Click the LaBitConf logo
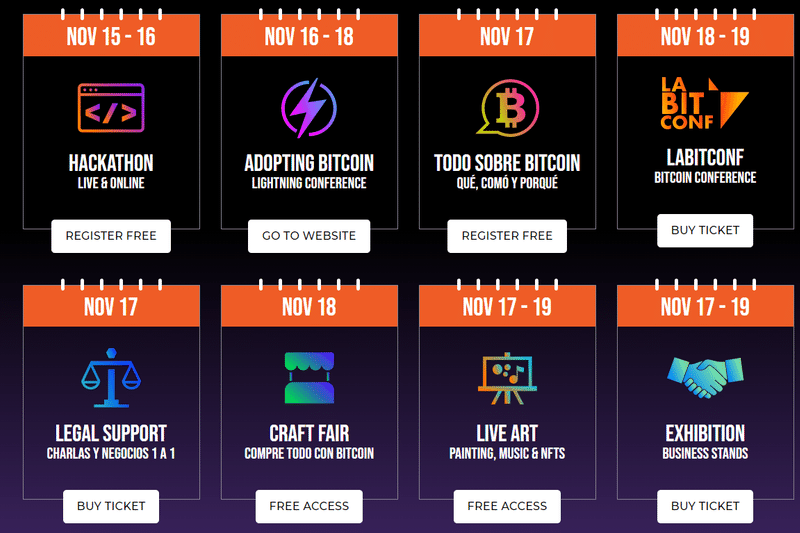 [705, 104]
